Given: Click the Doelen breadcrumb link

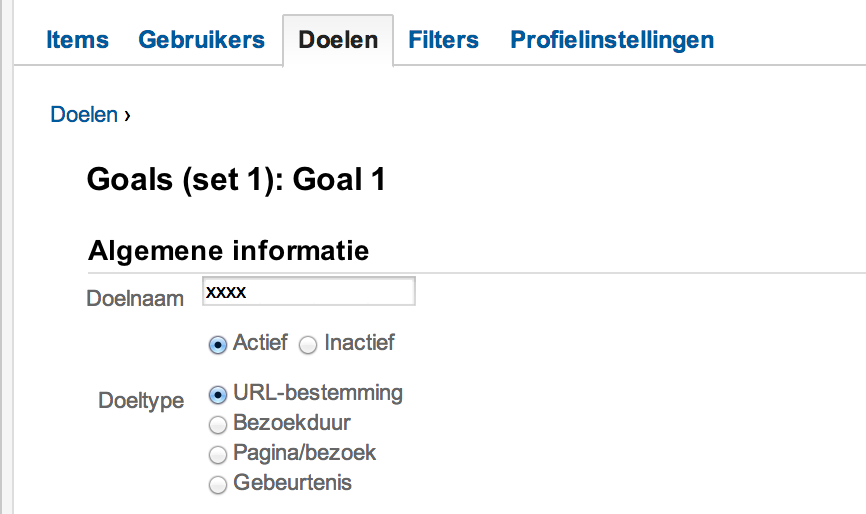Looking at the screenshot, I should point(84,115).
